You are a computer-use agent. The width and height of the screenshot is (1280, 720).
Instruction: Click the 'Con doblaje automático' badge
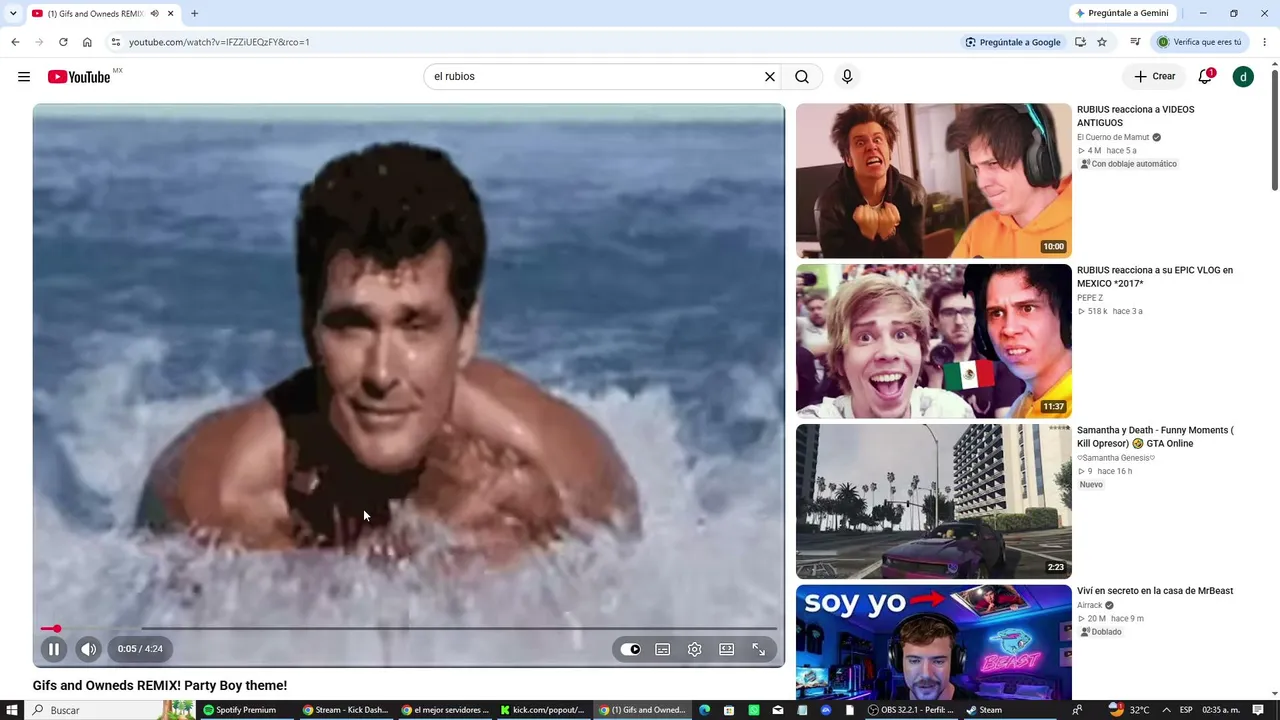(1128, 164)
